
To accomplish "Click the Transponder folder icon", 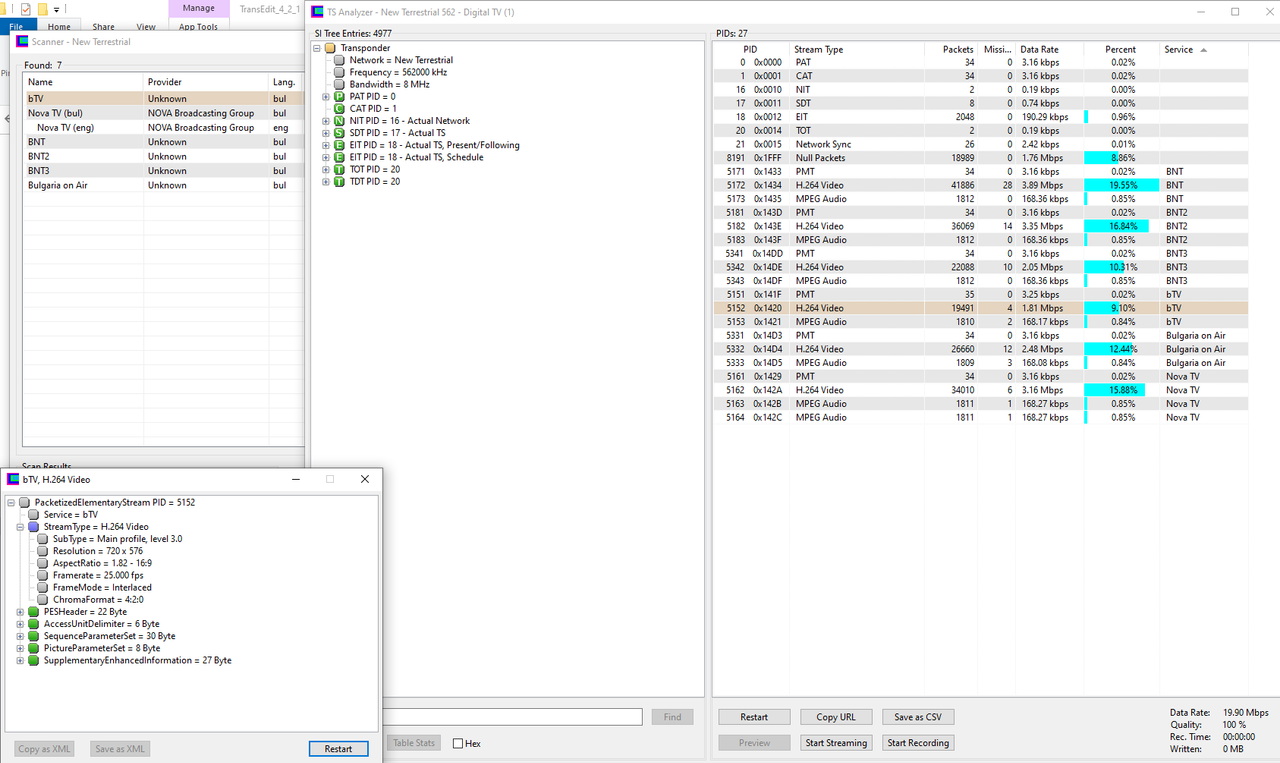I will tap(330, 48).
